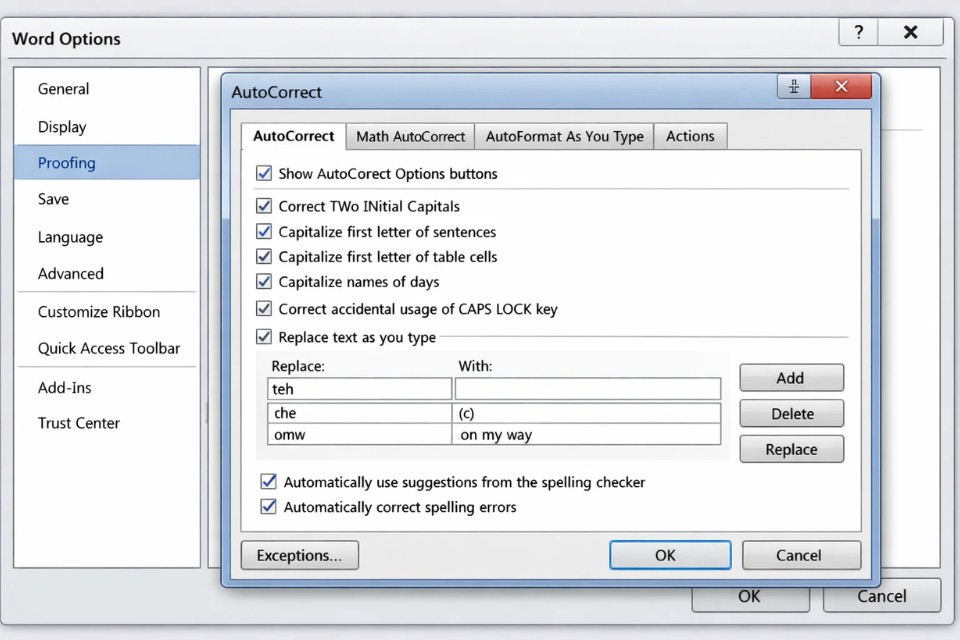Switch to the Math AutoCorrect tab
The width and height of the screenshot is (960, 640).
click(x=410, y=136)
